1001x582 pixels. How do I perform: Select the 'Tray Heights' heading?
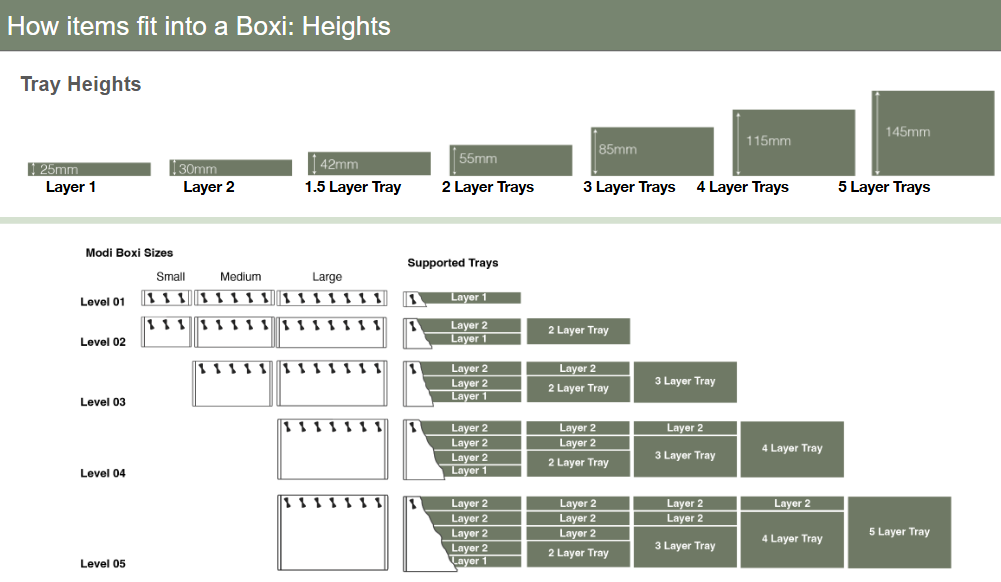tap(80, 84)
